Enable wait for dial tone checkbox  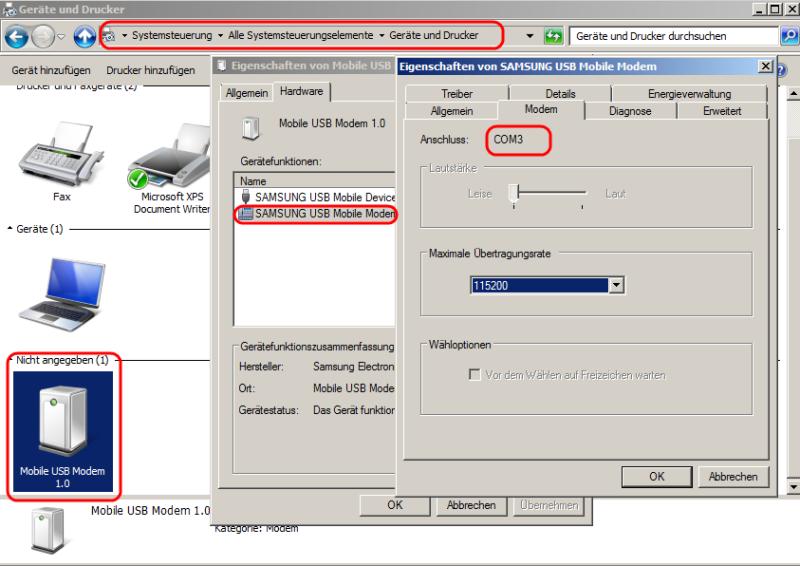coord(476,375)
